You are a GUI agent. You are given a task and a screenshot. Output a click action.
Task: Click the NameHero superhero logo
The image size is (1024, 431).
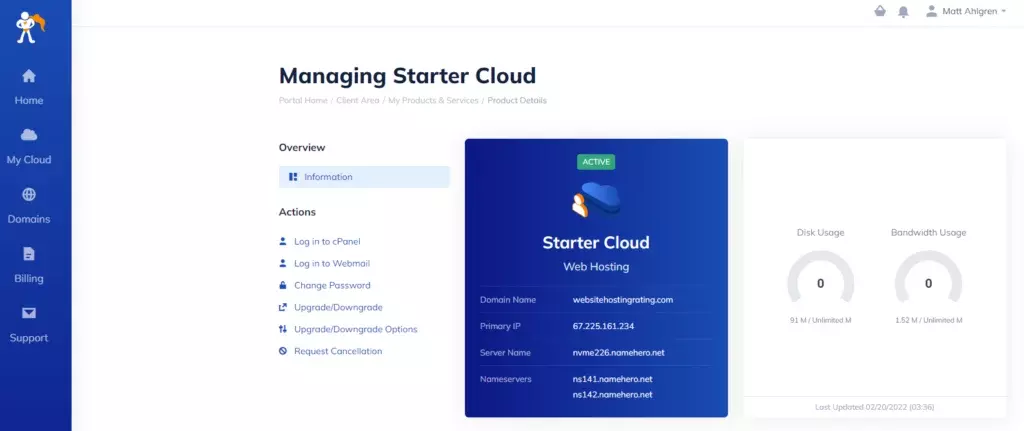tap(30, 27)
